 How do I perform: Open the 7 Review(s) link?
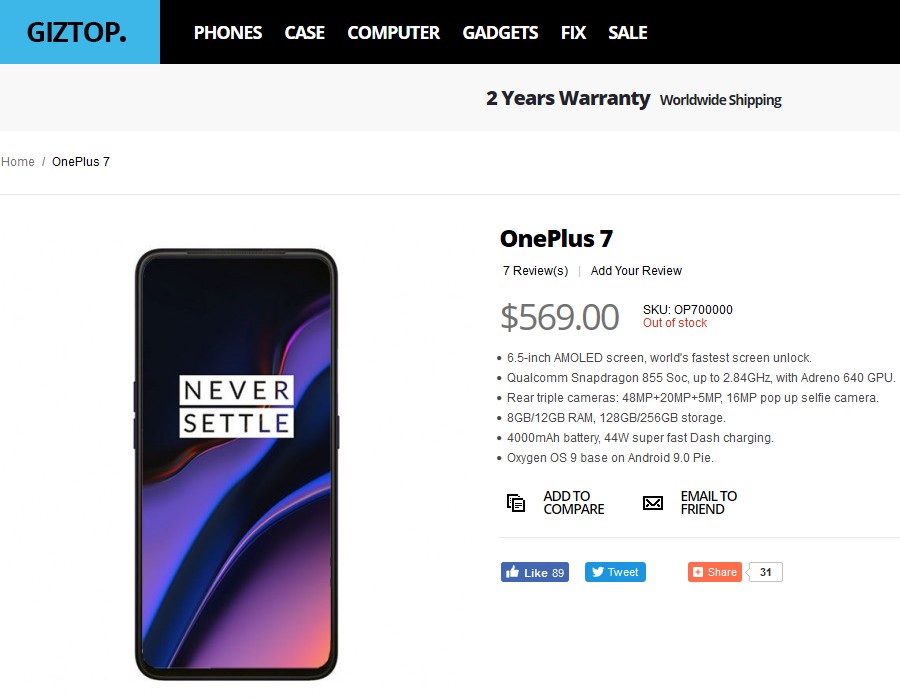point(536,271)
